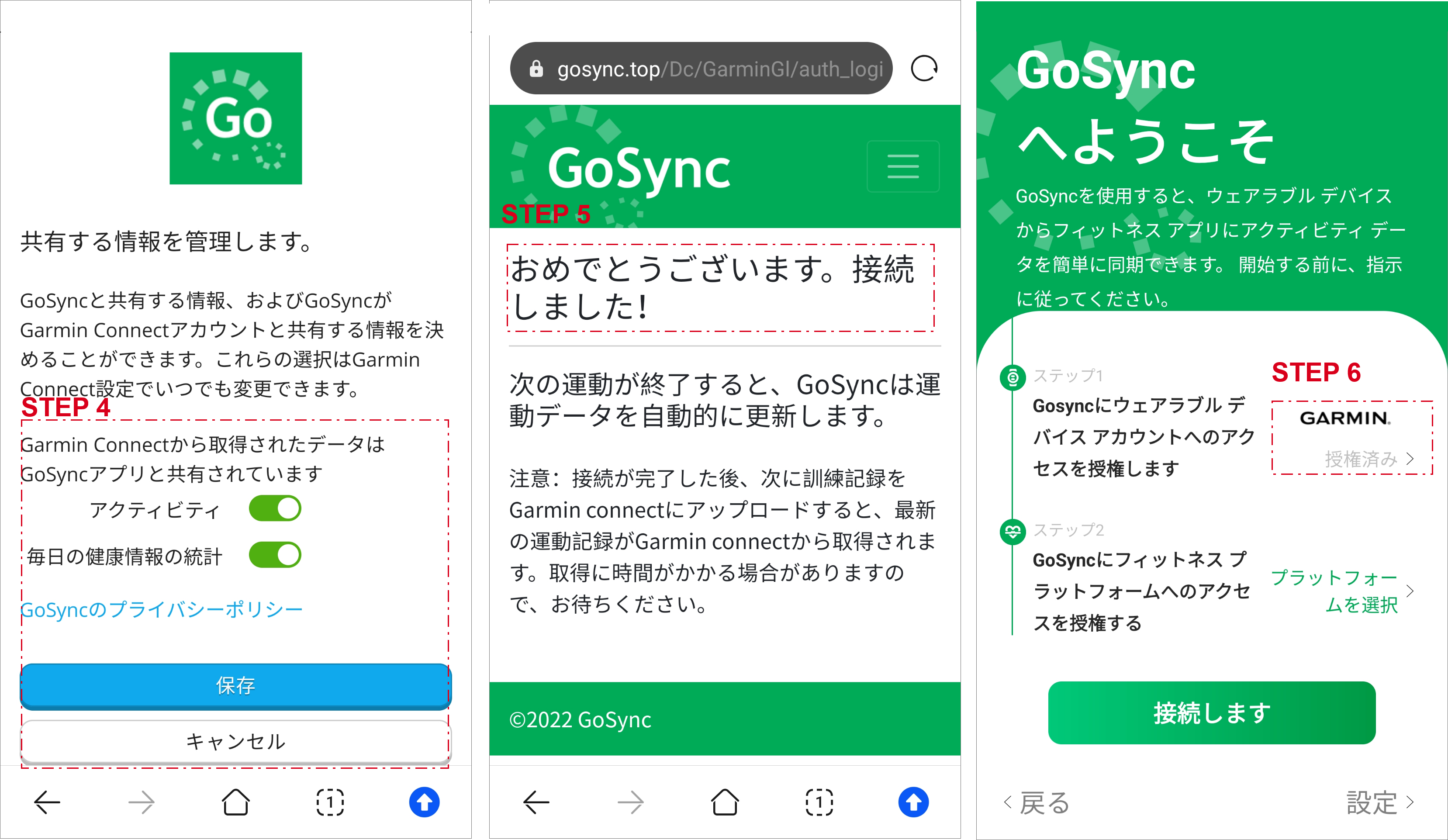Tap home icon in left screen browser bar
The width and height of the screenshot is (1448, 840).
coord(235,802)
